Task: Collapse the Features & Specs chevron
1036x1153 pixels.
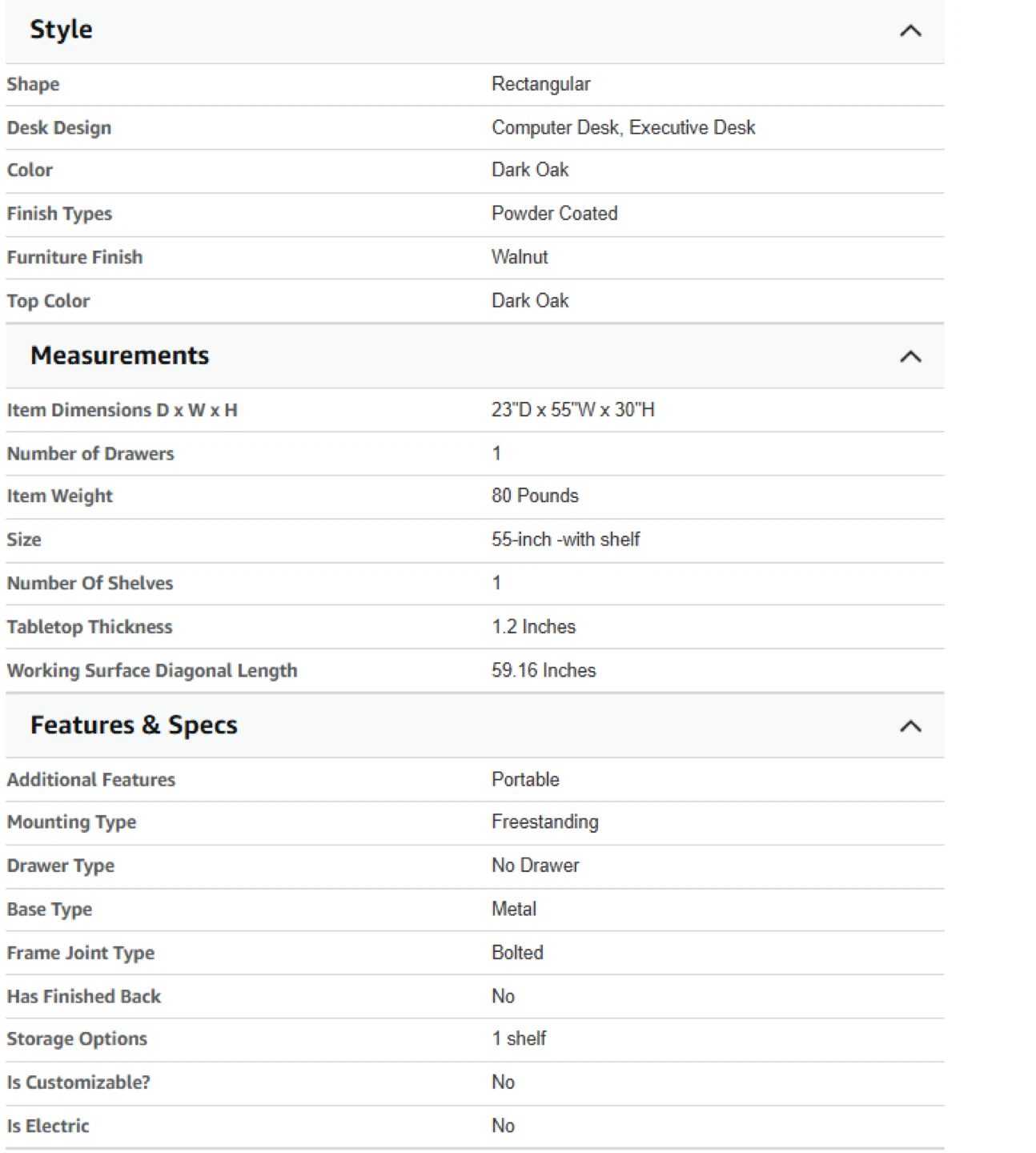Action: pos(910,727)
